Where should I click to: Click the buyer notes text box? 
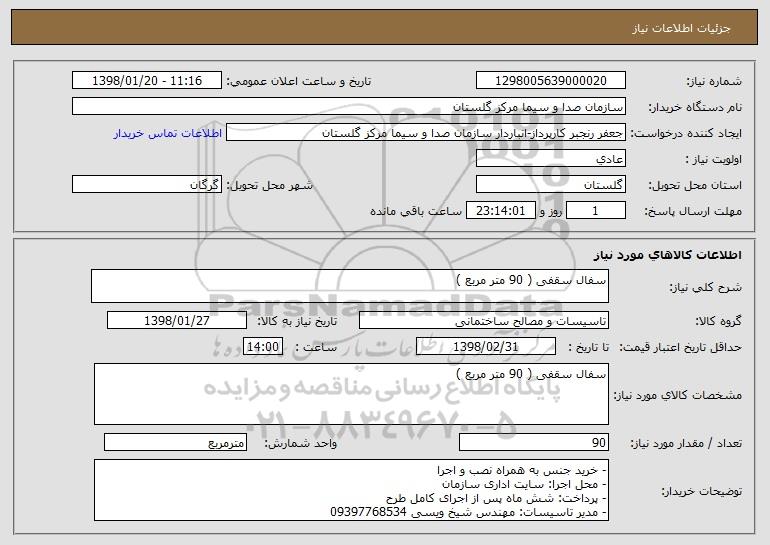(351, 490)
